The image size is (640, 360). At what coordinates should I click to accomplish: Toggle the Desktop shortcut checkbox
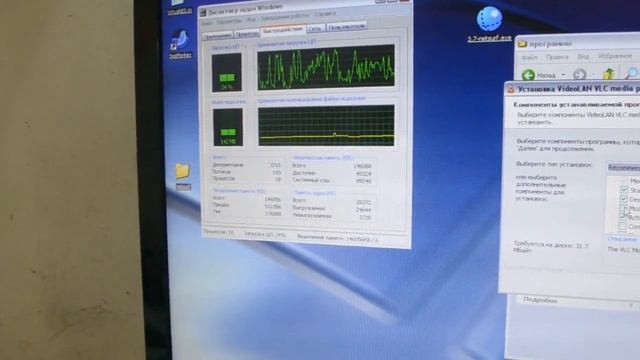(x=623, y=199)
